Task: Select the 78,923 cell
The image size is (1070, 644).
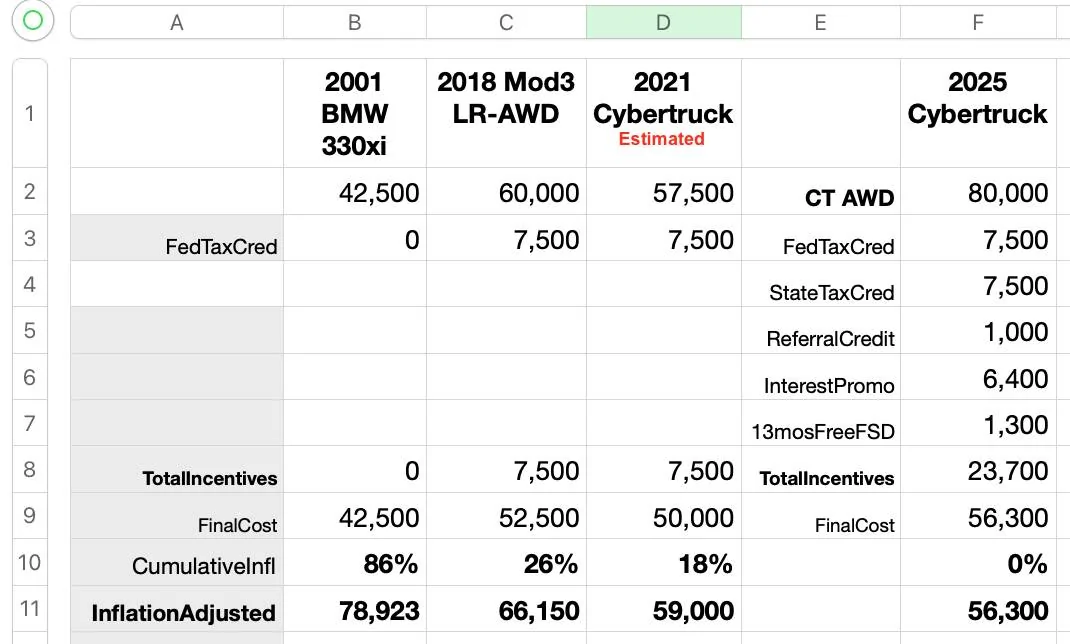Action: pos(355,609)
